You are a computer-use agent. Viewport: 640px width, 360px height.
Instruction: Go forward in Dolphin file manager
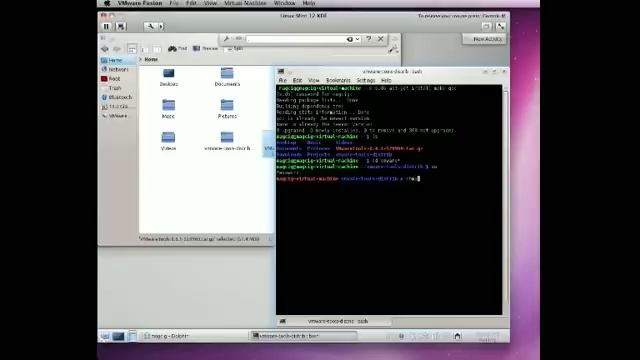coord(117,49)
